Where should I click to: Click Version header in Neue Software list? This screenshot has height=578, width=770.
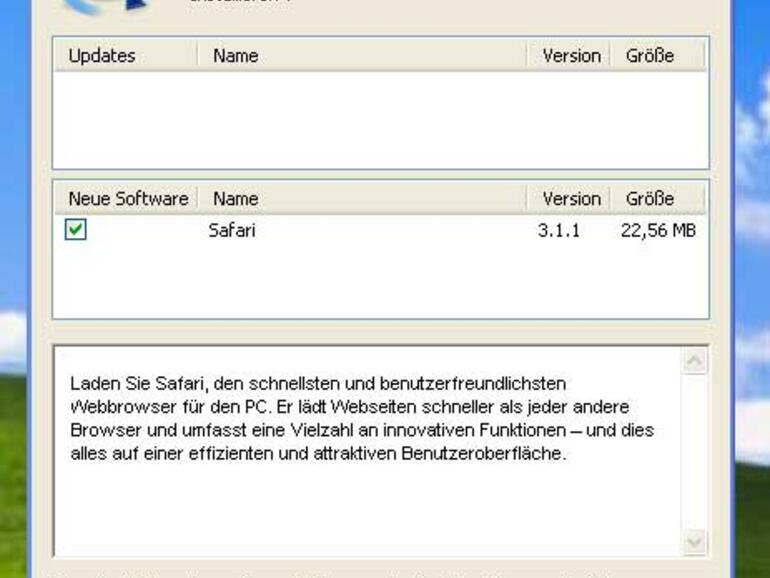coord(569,199)
